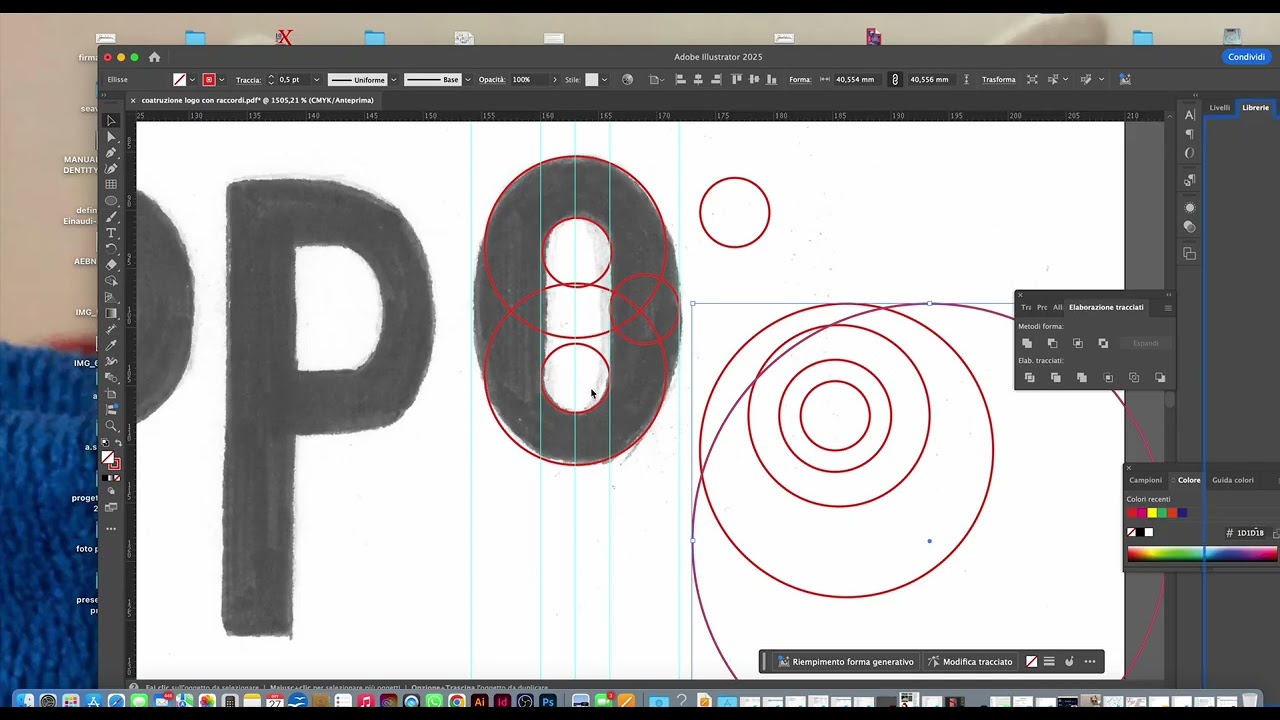The height and width of the screenshot is (720, 1280).
Task: Click Condividi share button
Action: point(1246,57)
